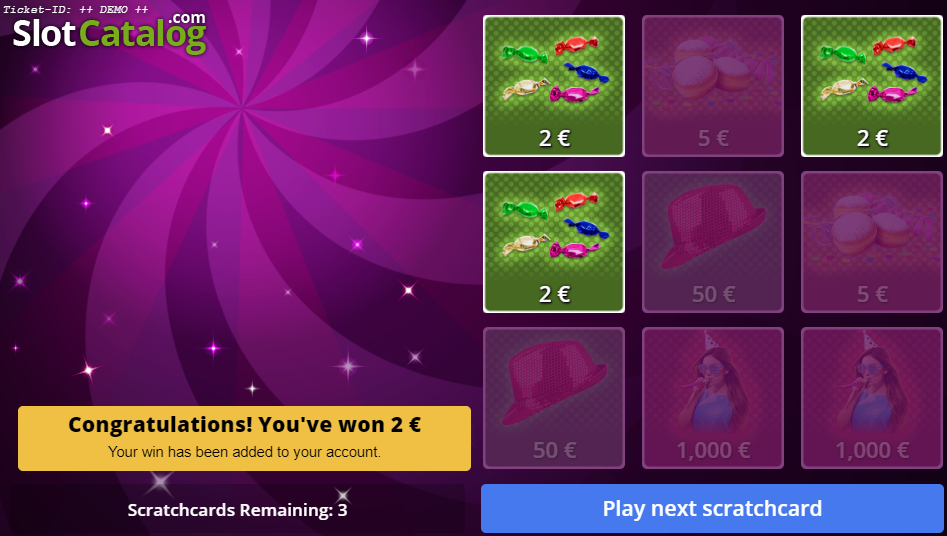
Task: Choose the pink hat 50 € card in center
Action: (x=713, y=242)
